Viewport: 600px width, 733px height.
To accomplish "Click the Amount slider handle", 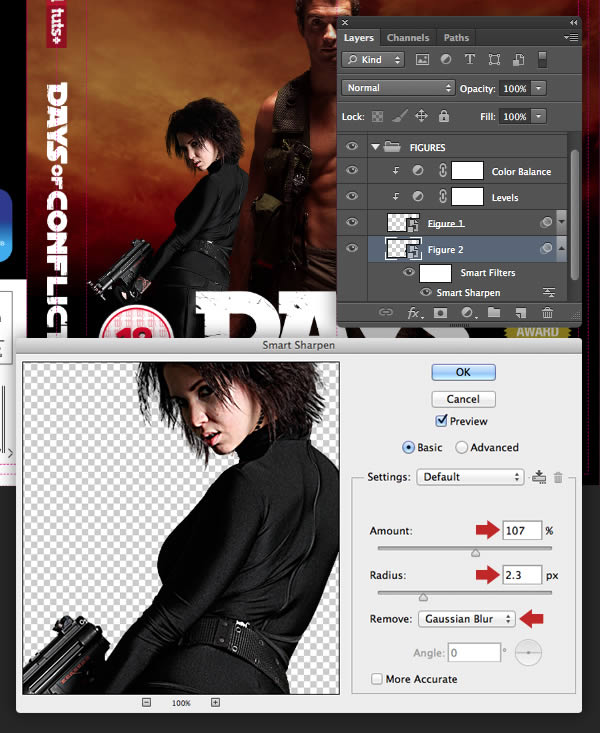I will point(476,553).
